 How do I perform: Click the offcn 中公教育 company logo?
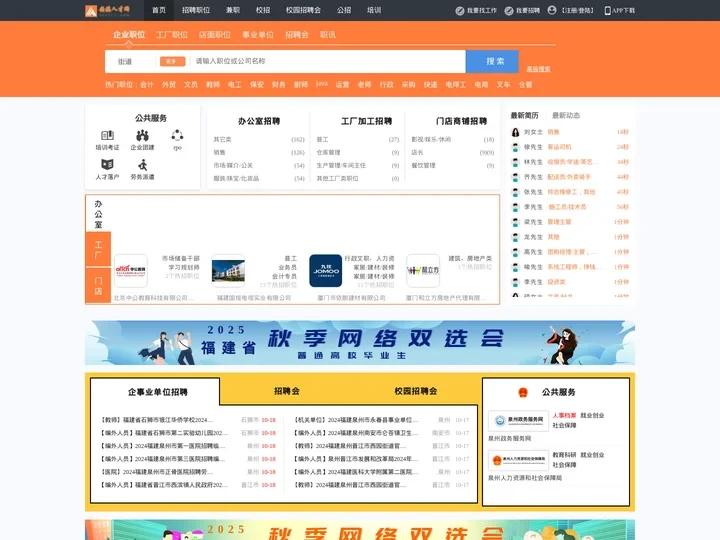[131, 270]
